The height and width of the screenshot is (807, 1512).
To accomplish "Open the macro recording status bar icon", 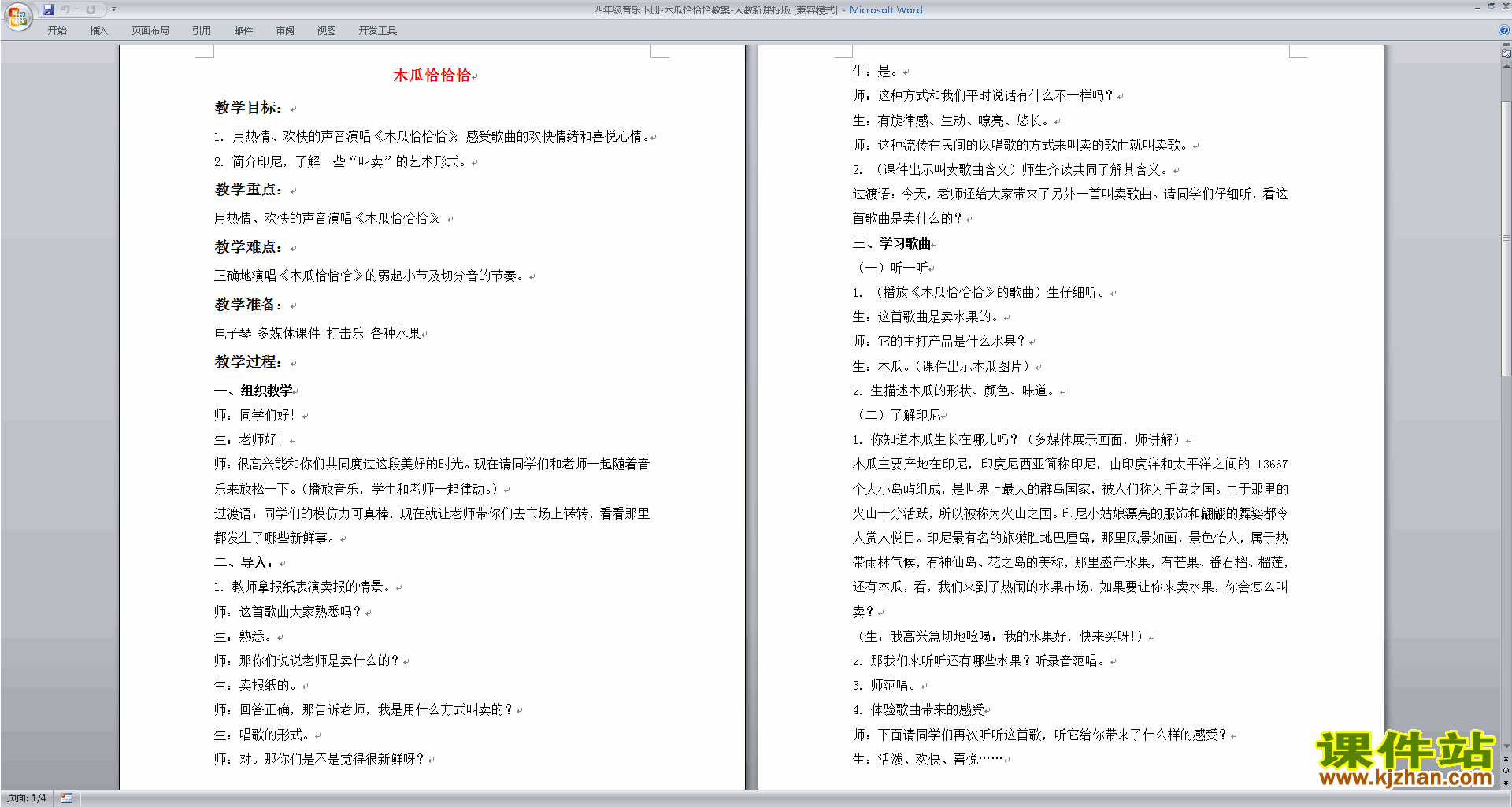I will (x=66, y=798).
